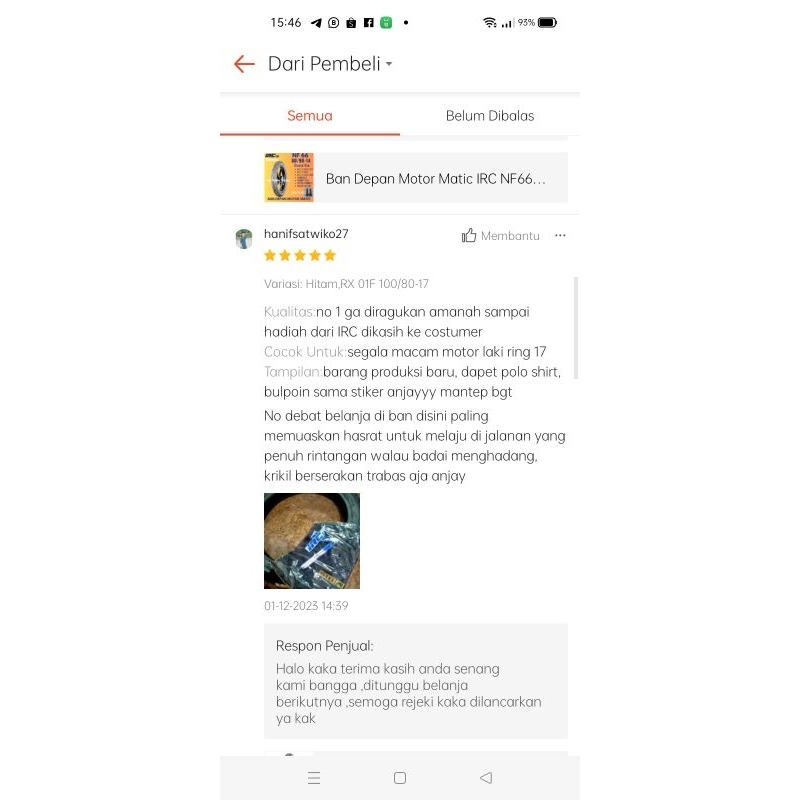
Task: Tap the battery indicator in status bar
Action: 547,22
